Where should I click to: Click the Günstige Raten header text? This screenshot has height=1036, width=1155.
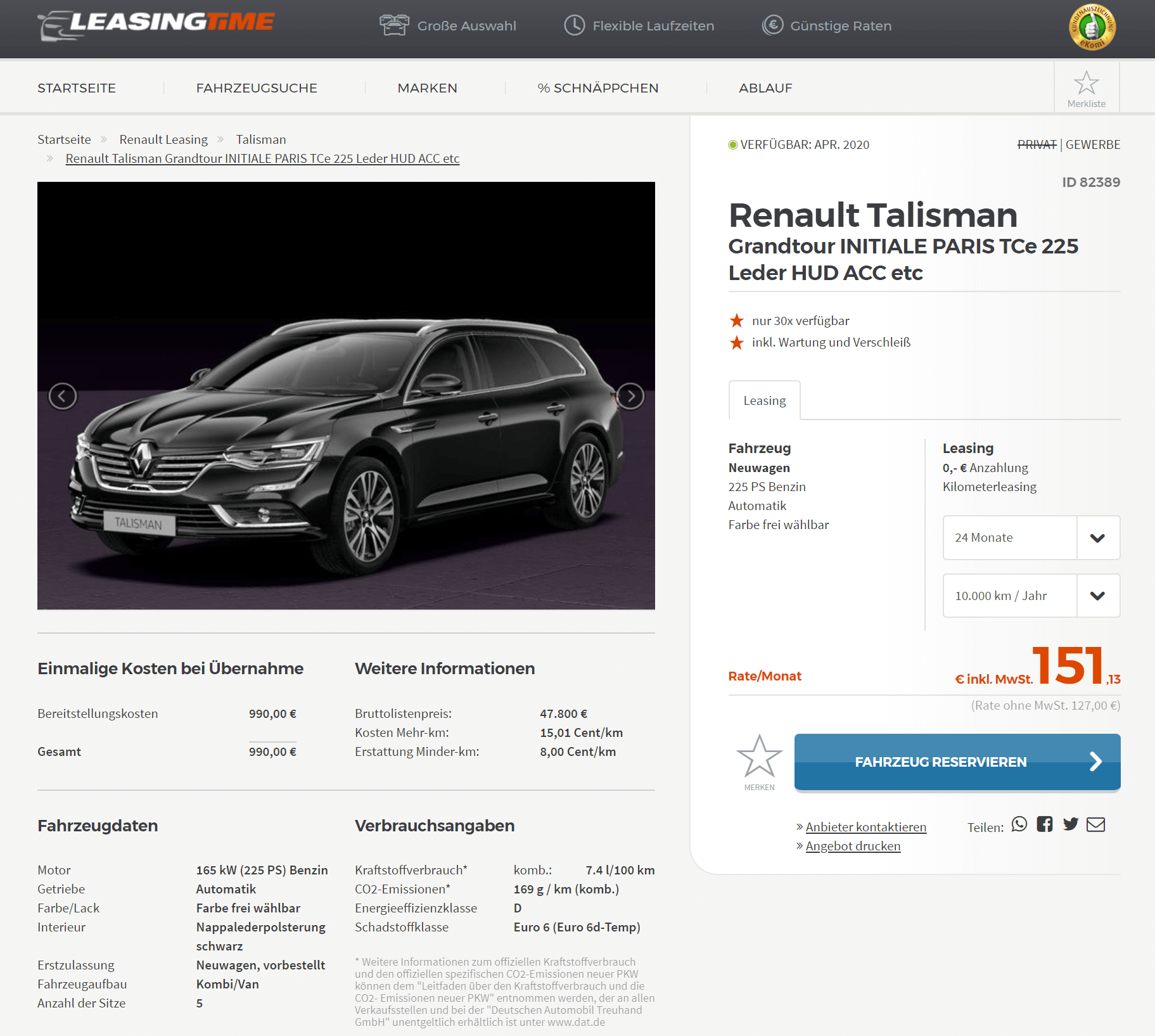[x=841, y=26]
